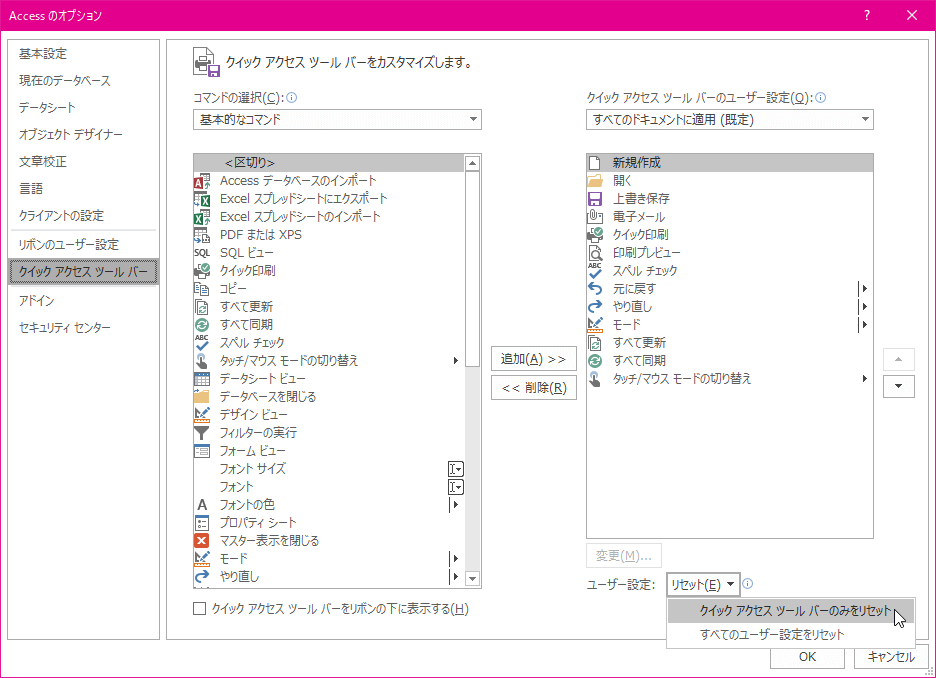This screenshot has height=678, width=936.
Task: Expand submenu arrow for 元に戻す in right list
Action: 863,289
